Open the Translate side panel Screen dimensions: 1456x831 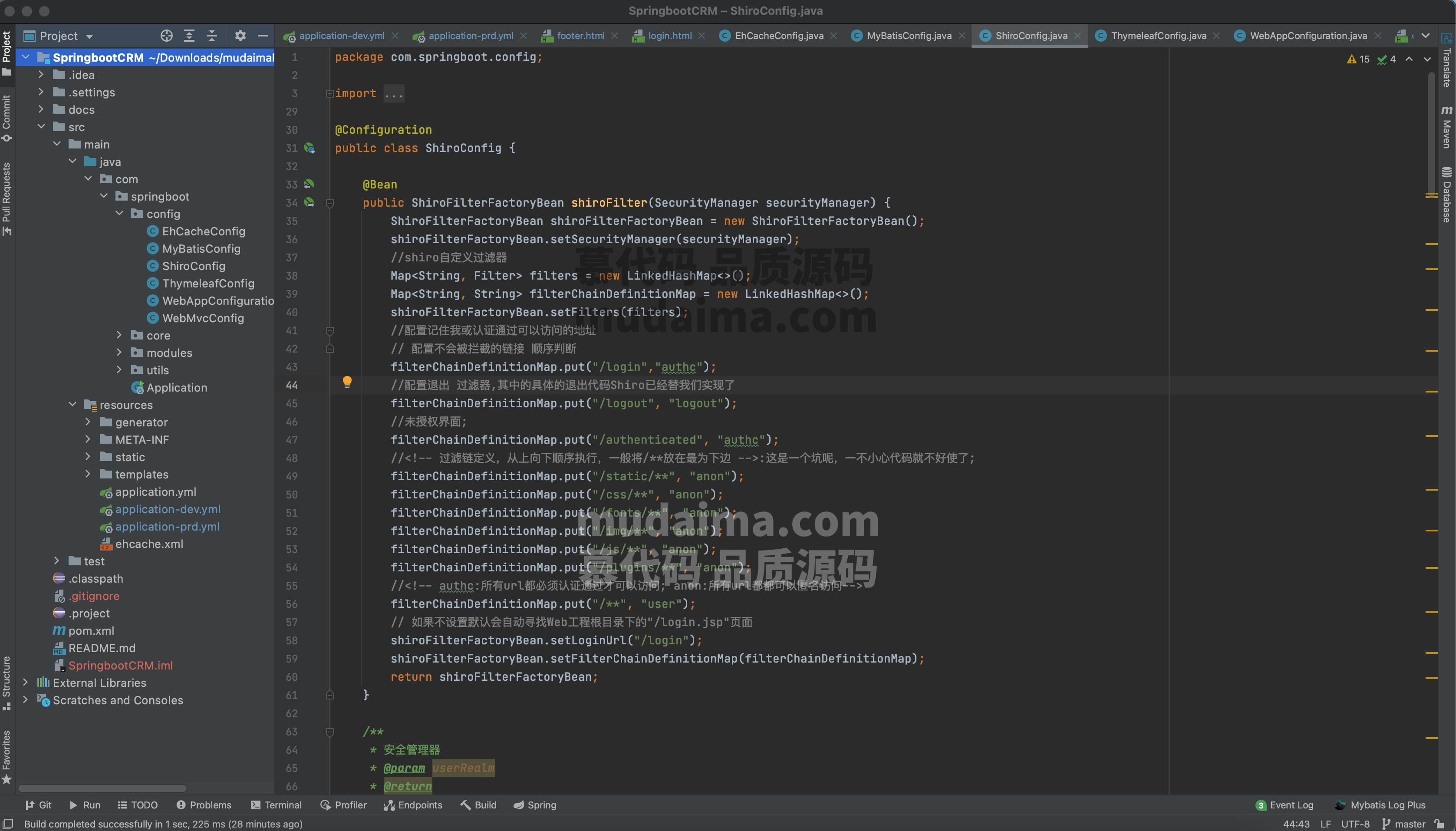[1446, 60]
